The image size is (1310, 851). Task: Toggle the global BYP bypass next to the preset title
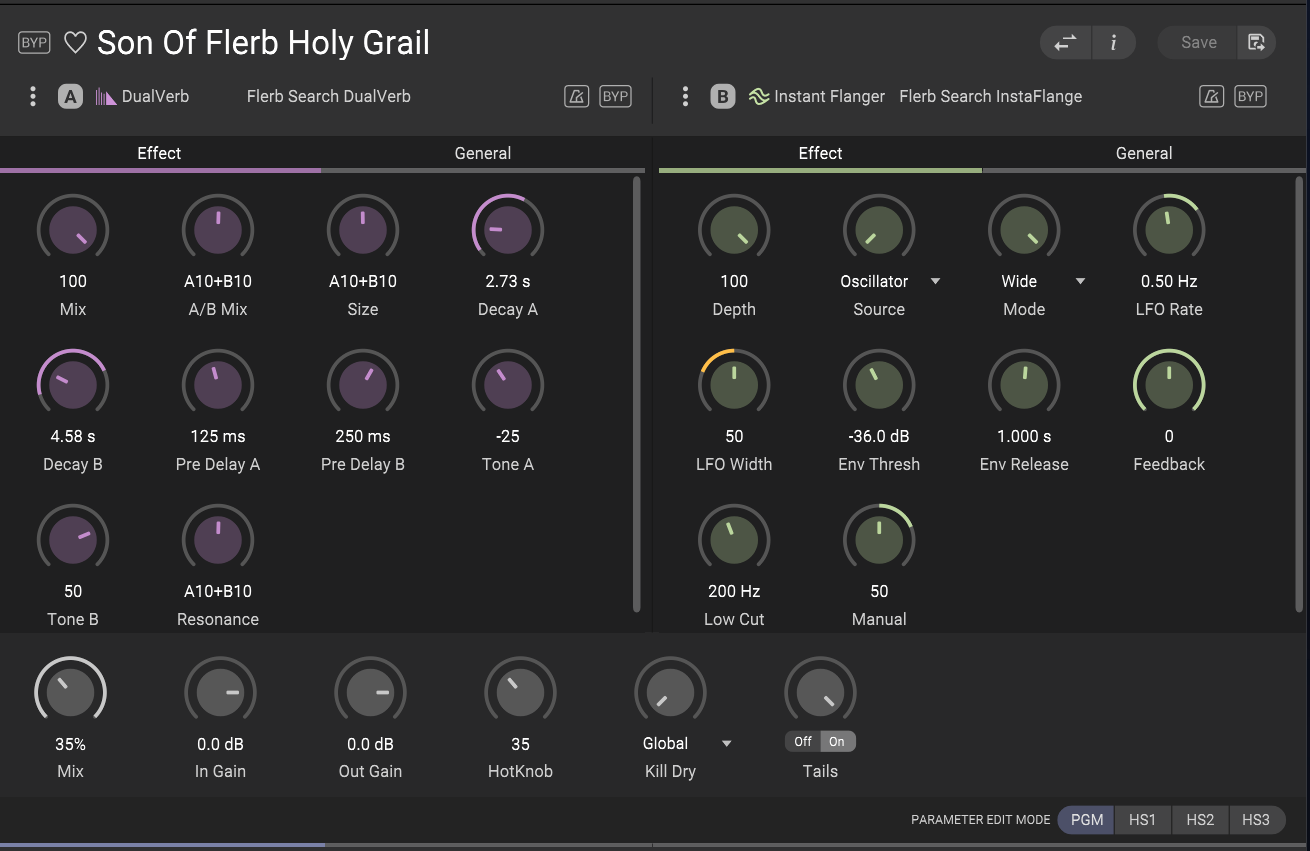click(x=34, y=43)
